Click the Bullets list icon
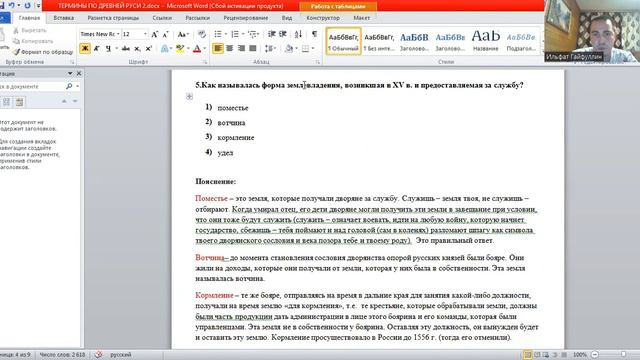The width and height of the screenshot is (640, 360). pyautogui.click(x=218, y=34)
